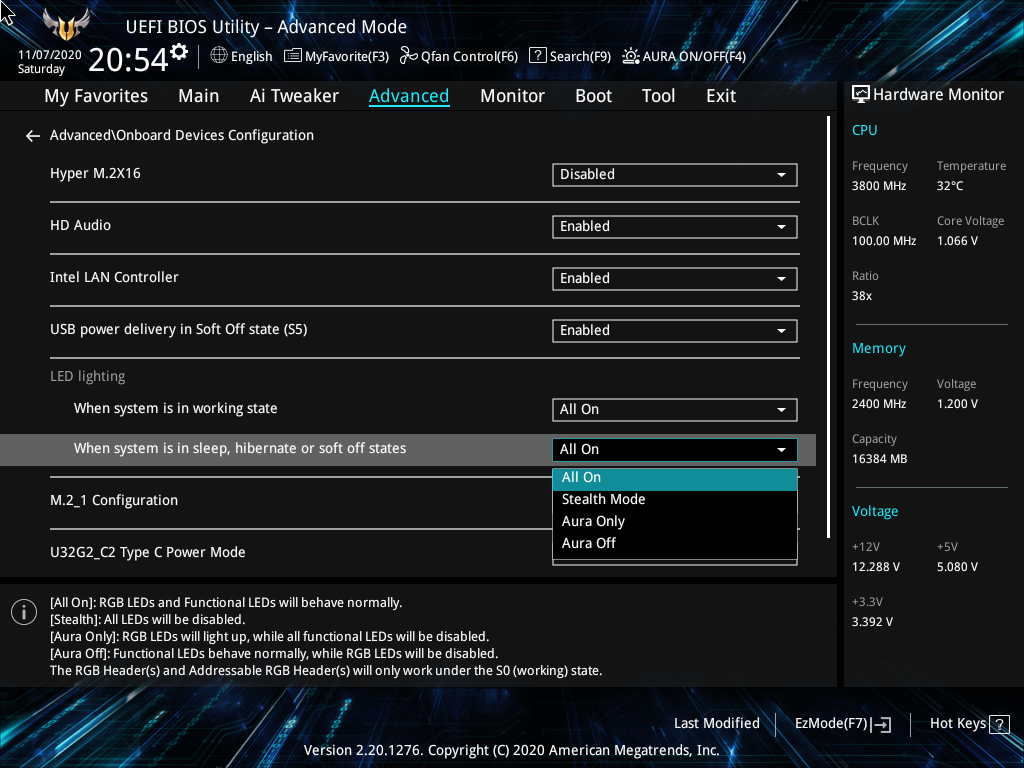This screenshot has width=1024, height=768.
Task: Click the back arrow beside the breadcrumb
Action: 33,136
